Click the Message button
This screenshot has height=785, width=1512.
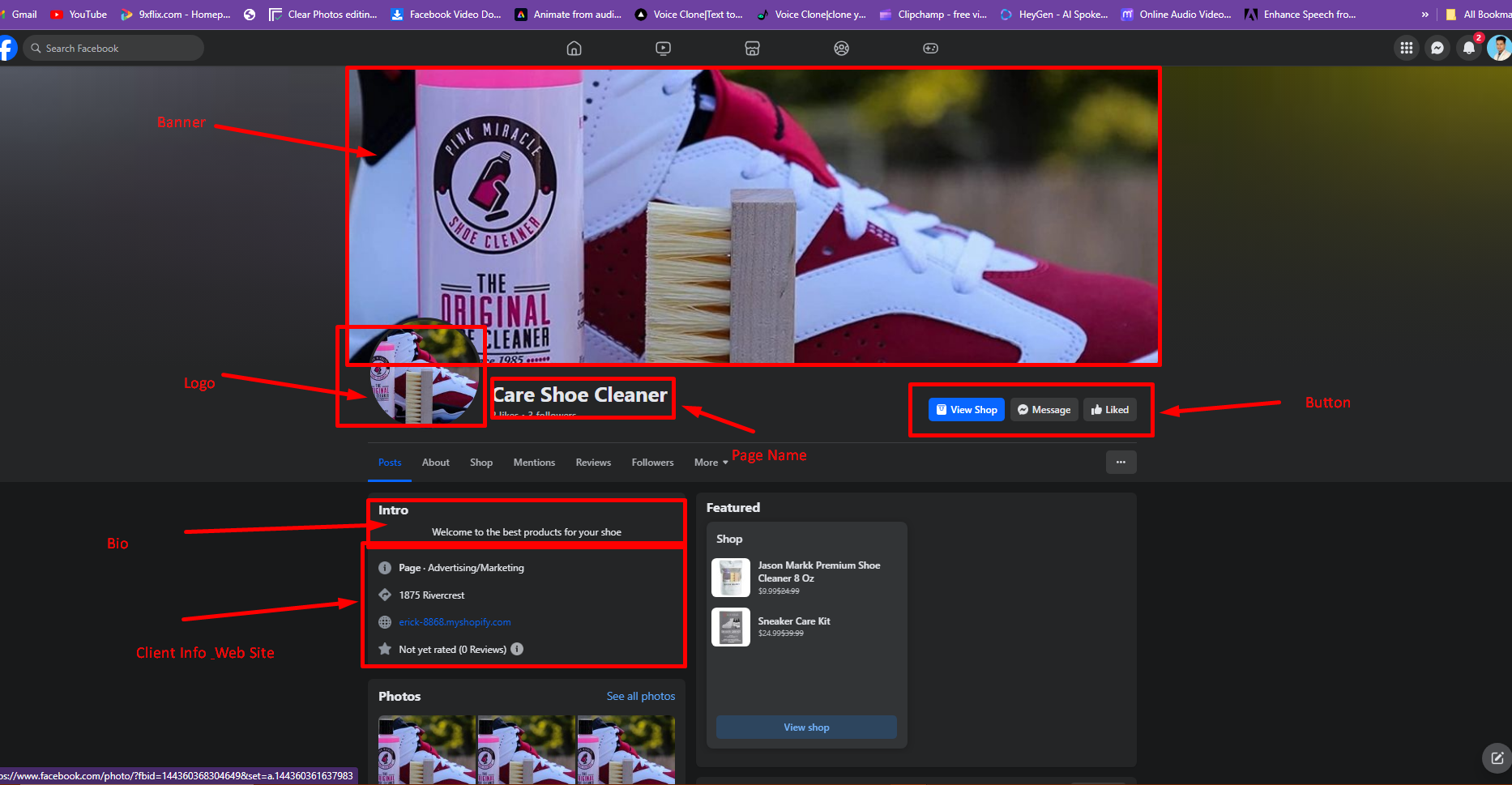point(1044,410)
